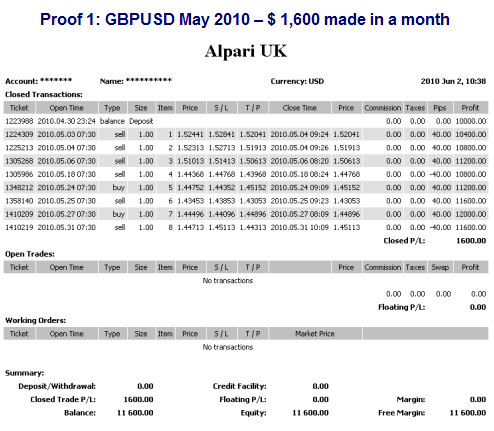Image resolution: width=494 pixels, height=431 pixels.
Task: Click open time '2010.05.18 07:30'
Action: click(67, 174)
